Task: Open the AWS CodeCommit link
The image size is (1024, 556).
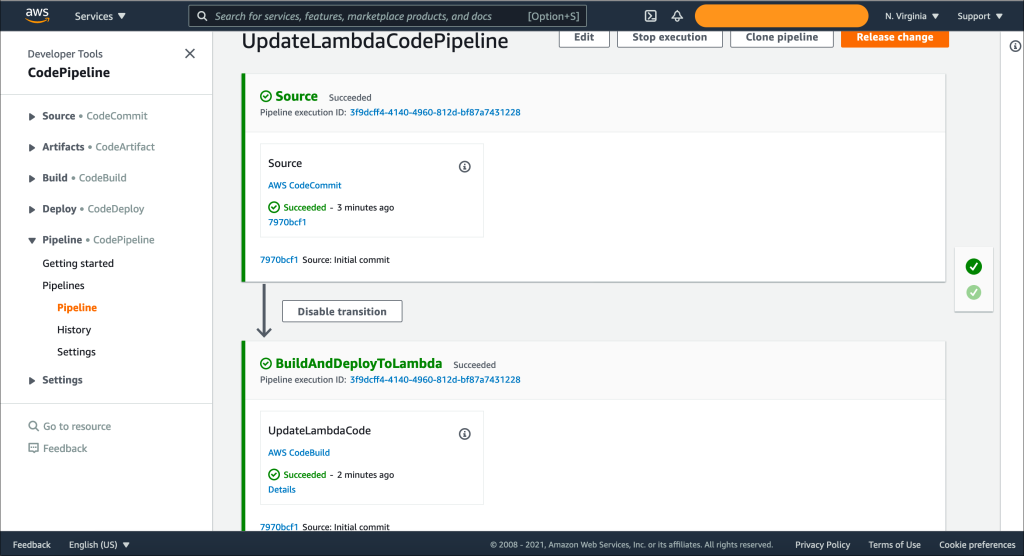Action: (304, 186)
